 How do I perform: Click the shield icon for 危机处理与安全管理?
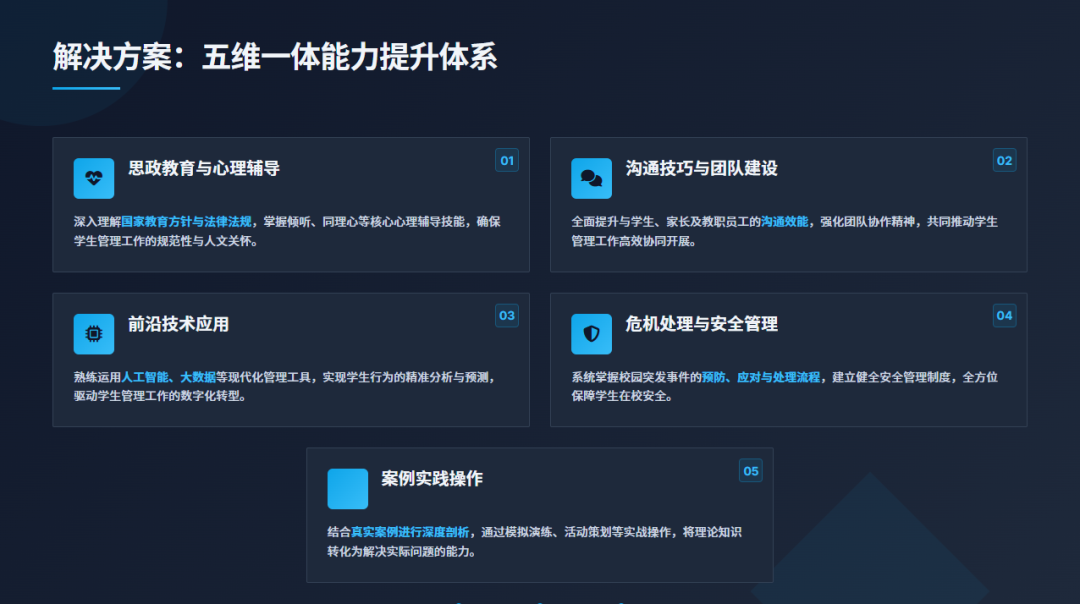click(591, 333)
